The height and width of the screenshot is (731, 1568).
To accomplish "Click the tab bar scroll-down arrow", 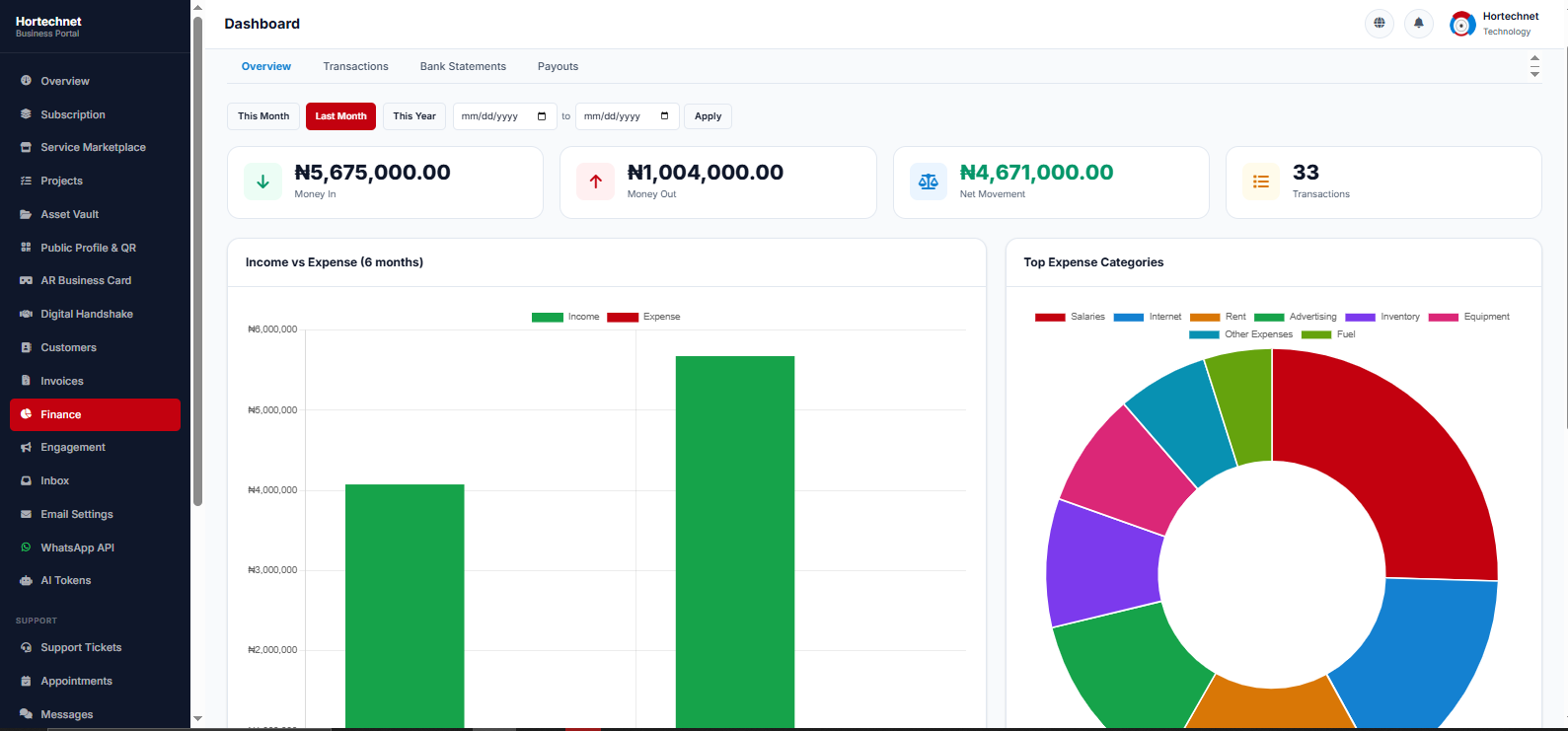I will (1534, 74).
